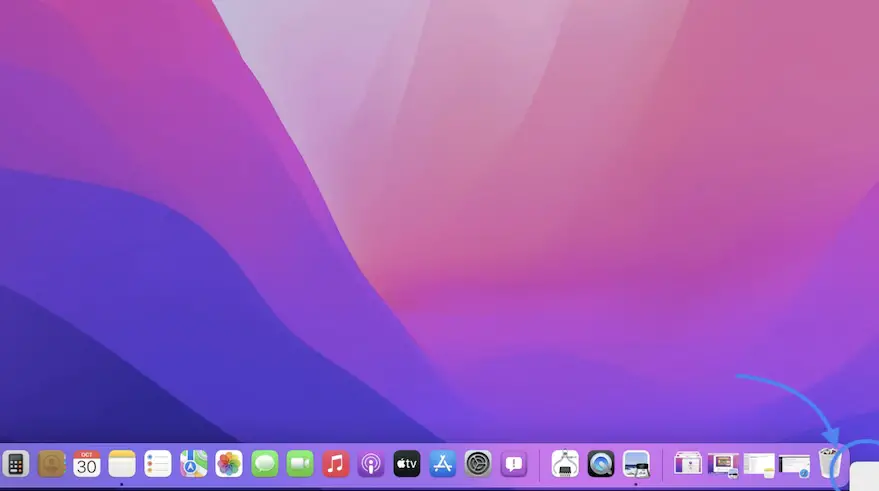Launch Feedback Assistant from the Dock
Screen dimensions: 879x491
[514, 464]
